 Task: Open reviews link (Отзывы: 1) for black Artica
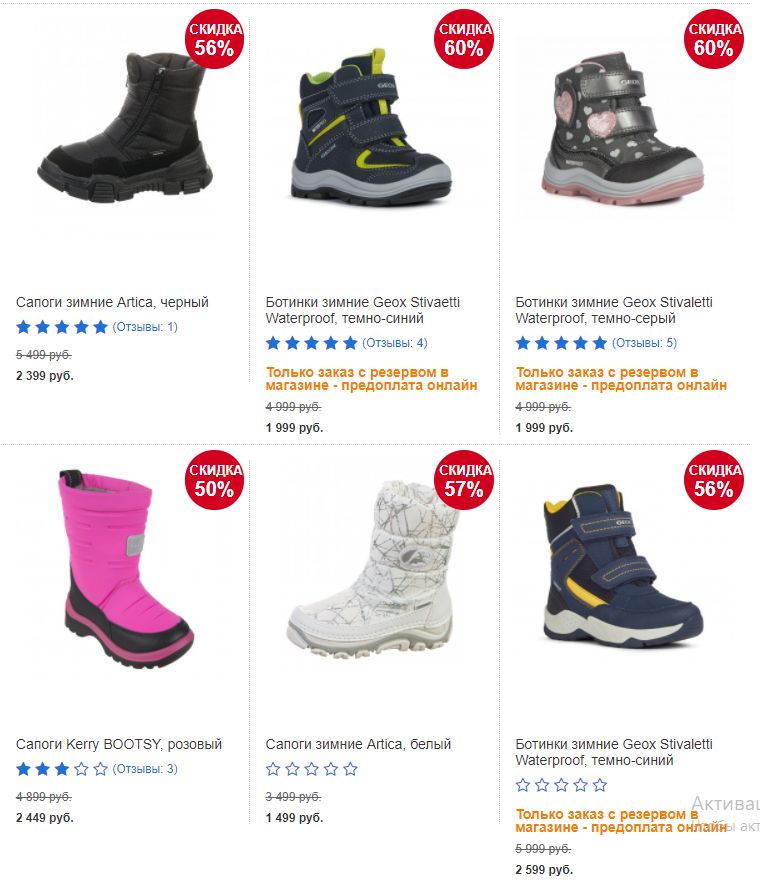pos(145,327)
